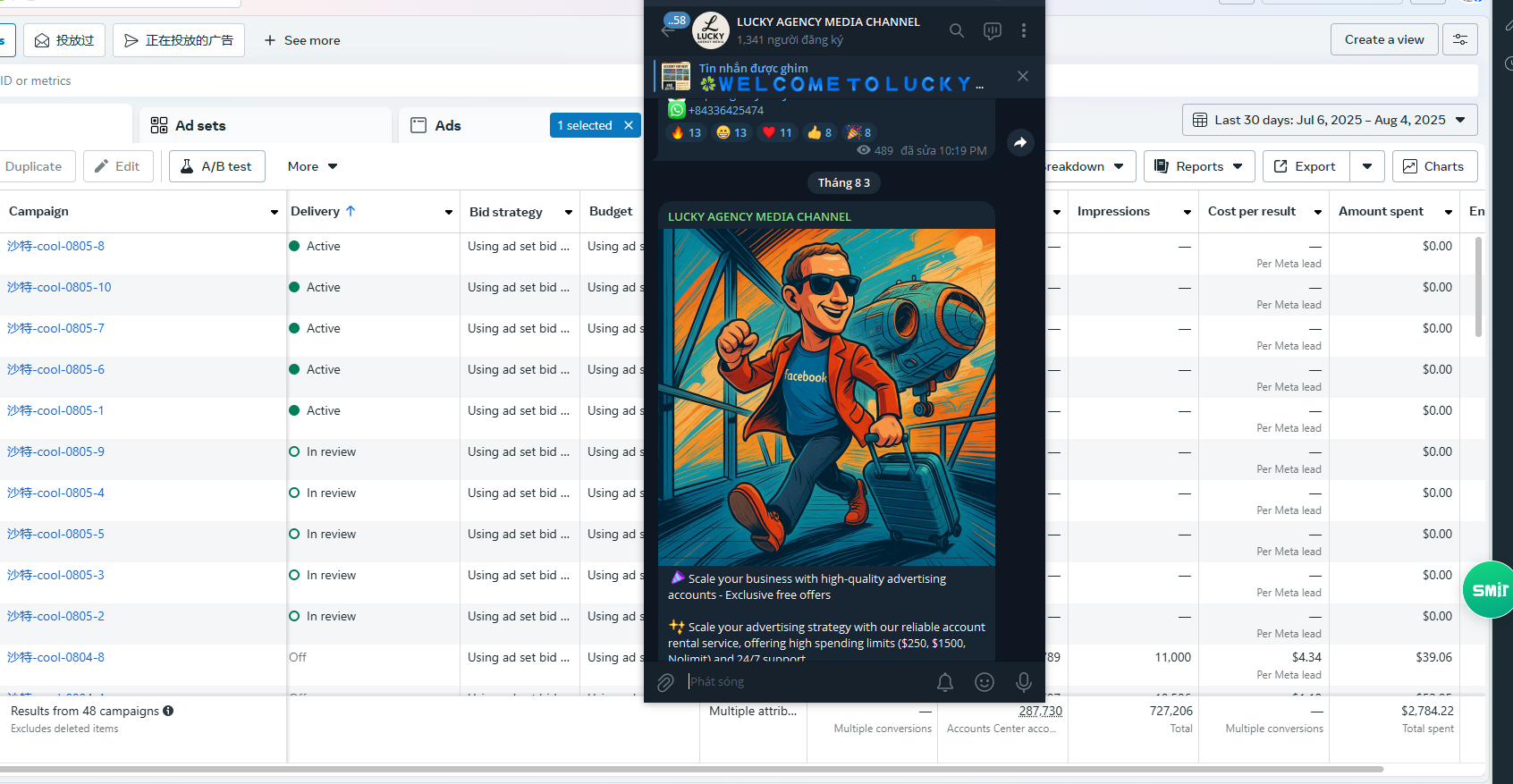This screenshot has width=1513, height=784.
Task: Sort by Delivery column arrow
Action: point(351,211)
